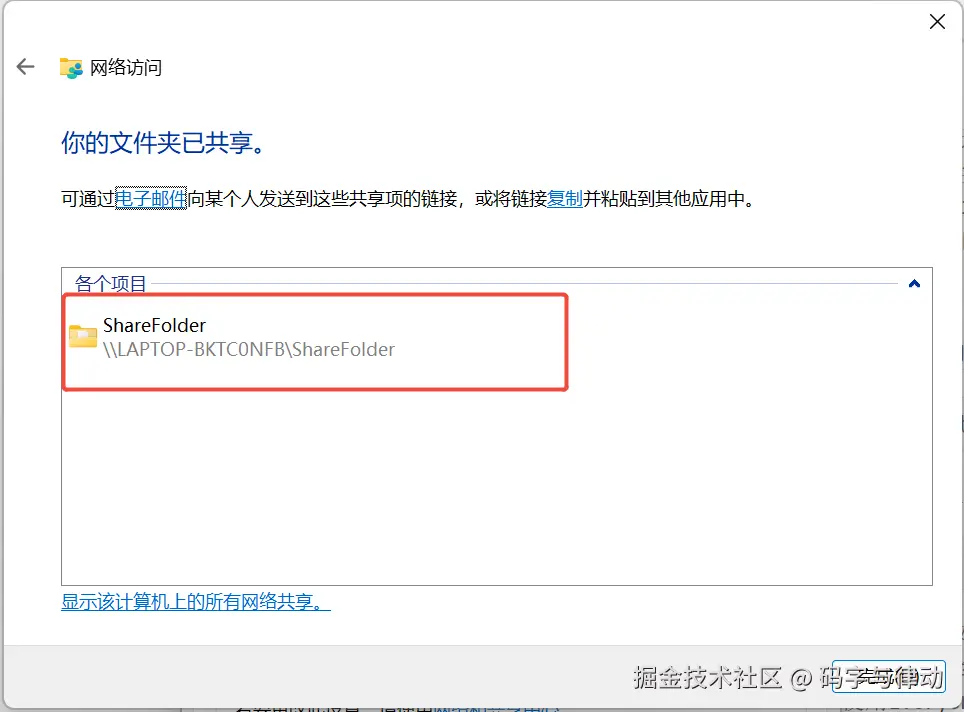Click the heading 你的文件夹已共享。

coord(164,143)
